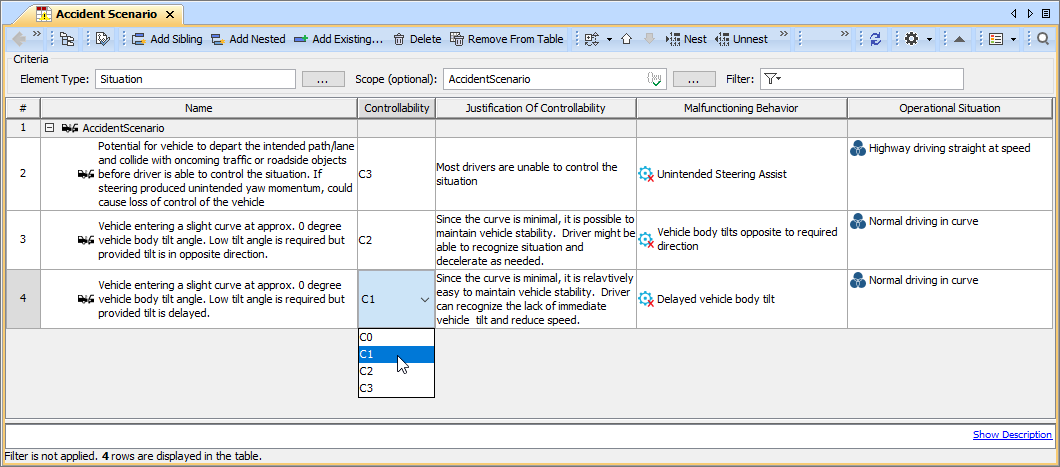
Task: Open the gear options menu
Action: (x=911, y=39)
